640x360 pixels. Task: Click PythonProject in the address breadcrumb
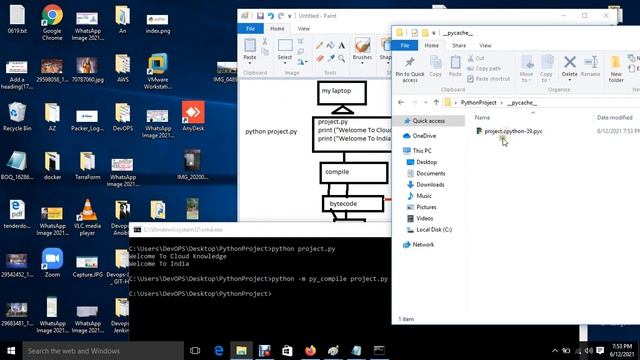[x=478, y=102]
